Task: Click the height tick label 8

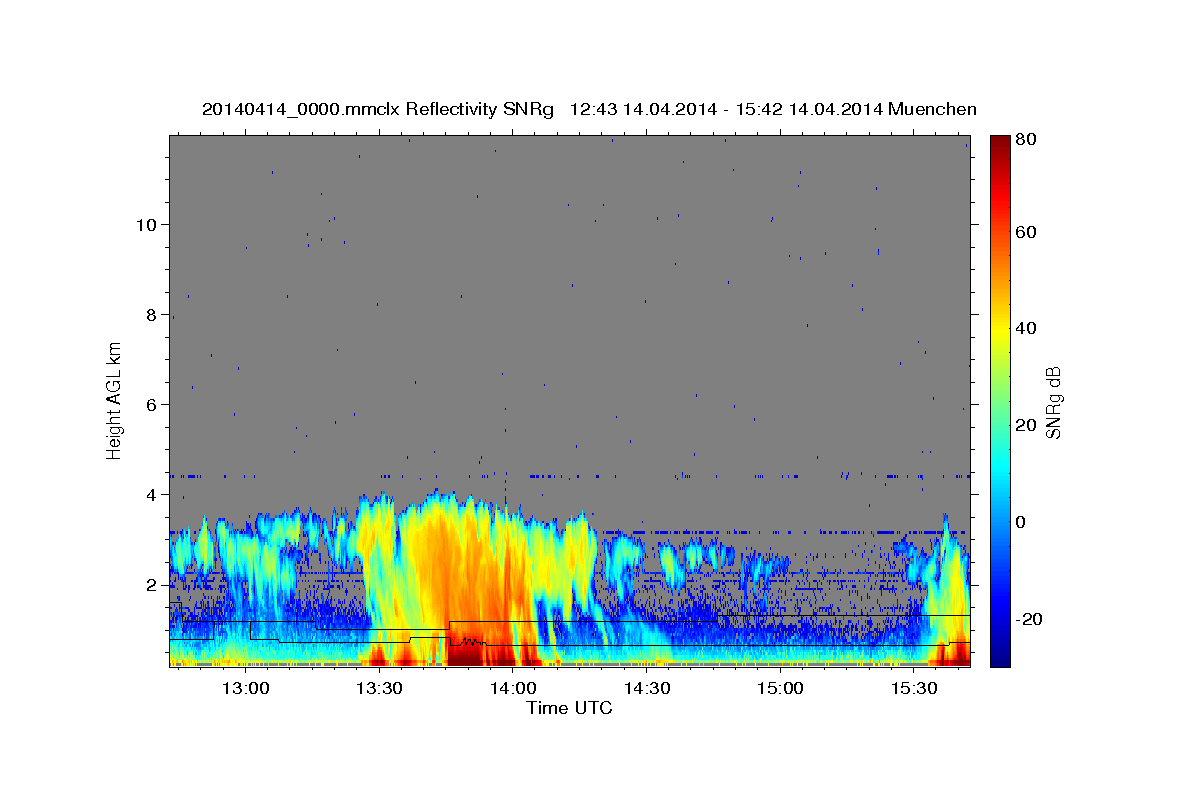Action: 152,314
